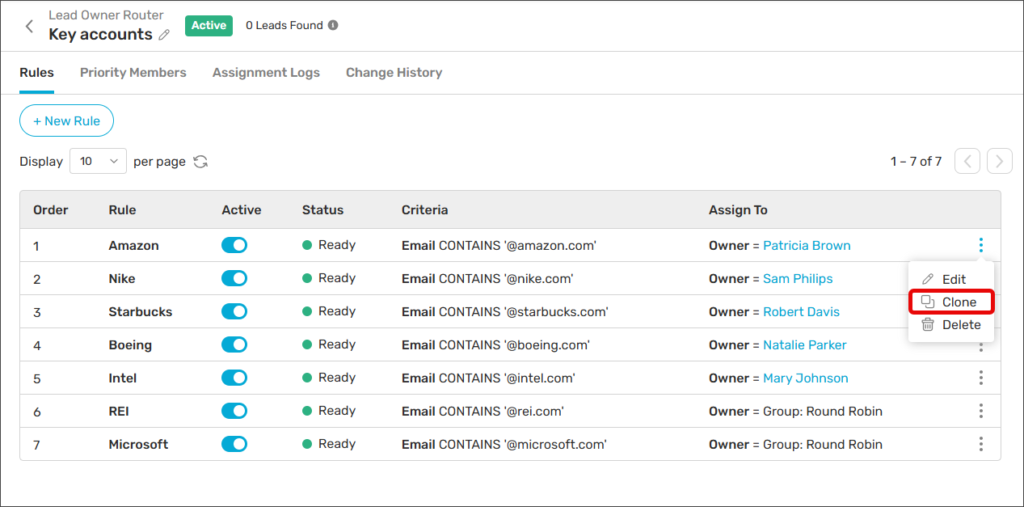
Task: Turn off the Starbucks rule toggle
Action: click(234, 311)
